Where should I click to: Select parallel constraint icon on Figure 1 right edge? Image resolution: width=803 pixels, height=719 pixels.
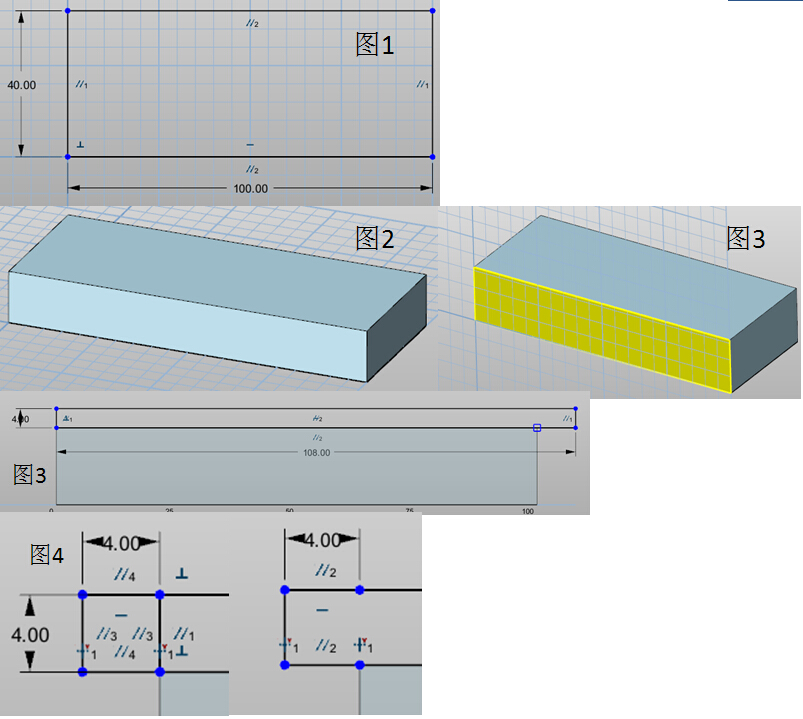pos(422,85)
